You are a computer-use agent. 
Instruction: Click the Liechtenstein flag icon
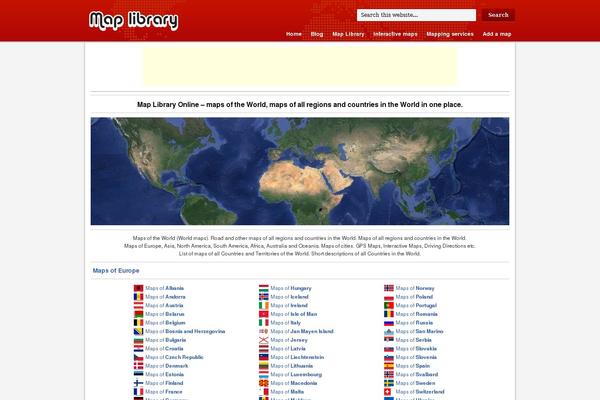[x=264, y=357]
